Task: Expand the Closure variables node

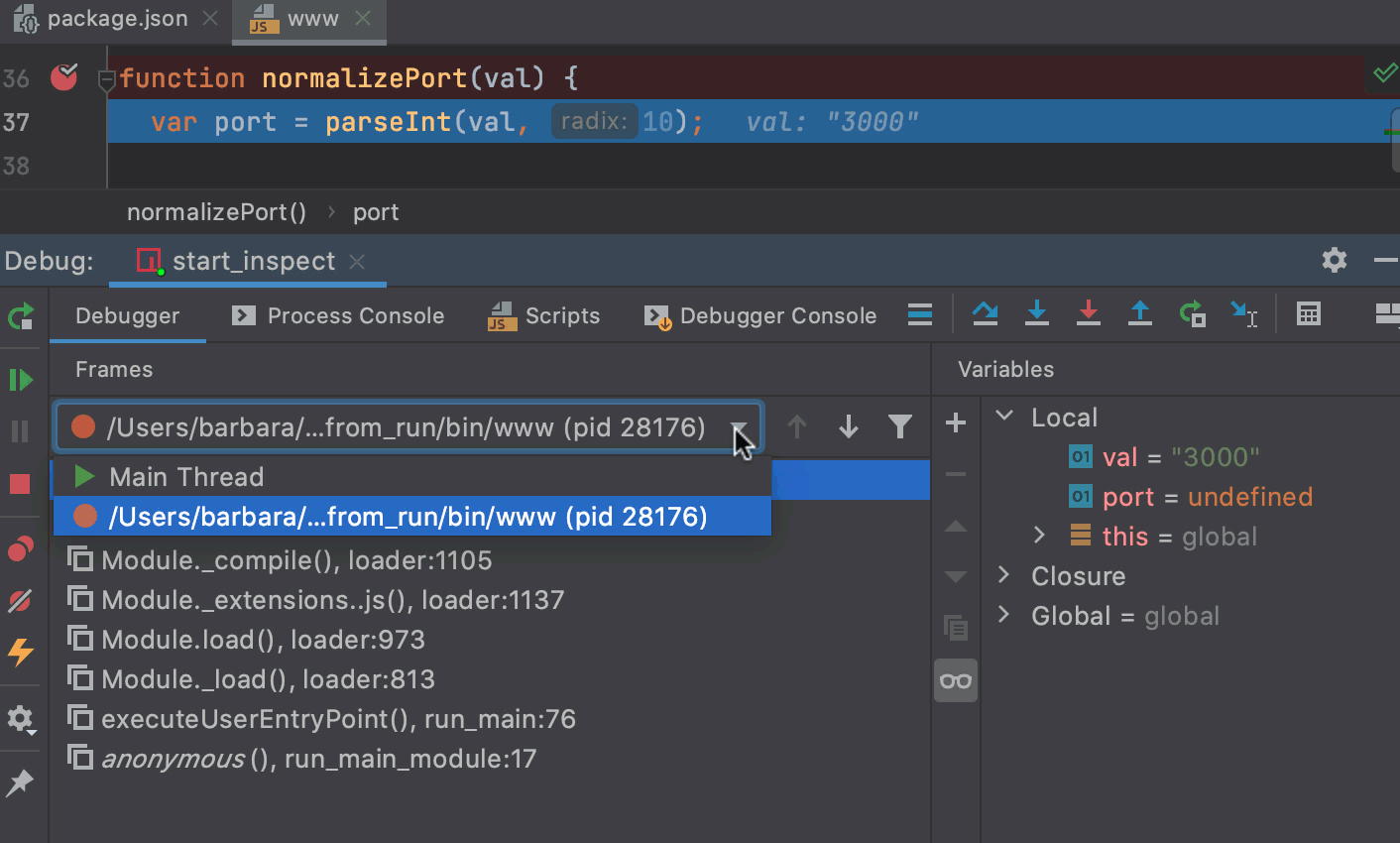Action: tap(1004, 575)
